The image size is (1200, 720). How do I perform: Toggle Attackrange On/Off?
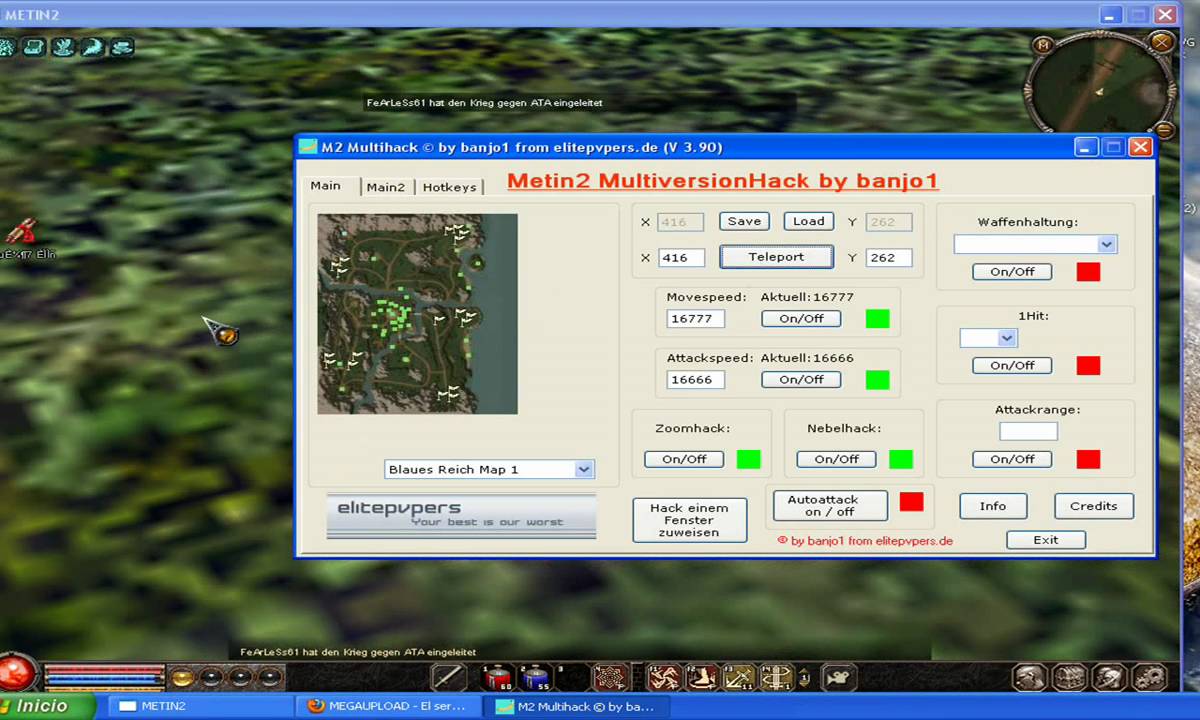tap(1012, 459)
